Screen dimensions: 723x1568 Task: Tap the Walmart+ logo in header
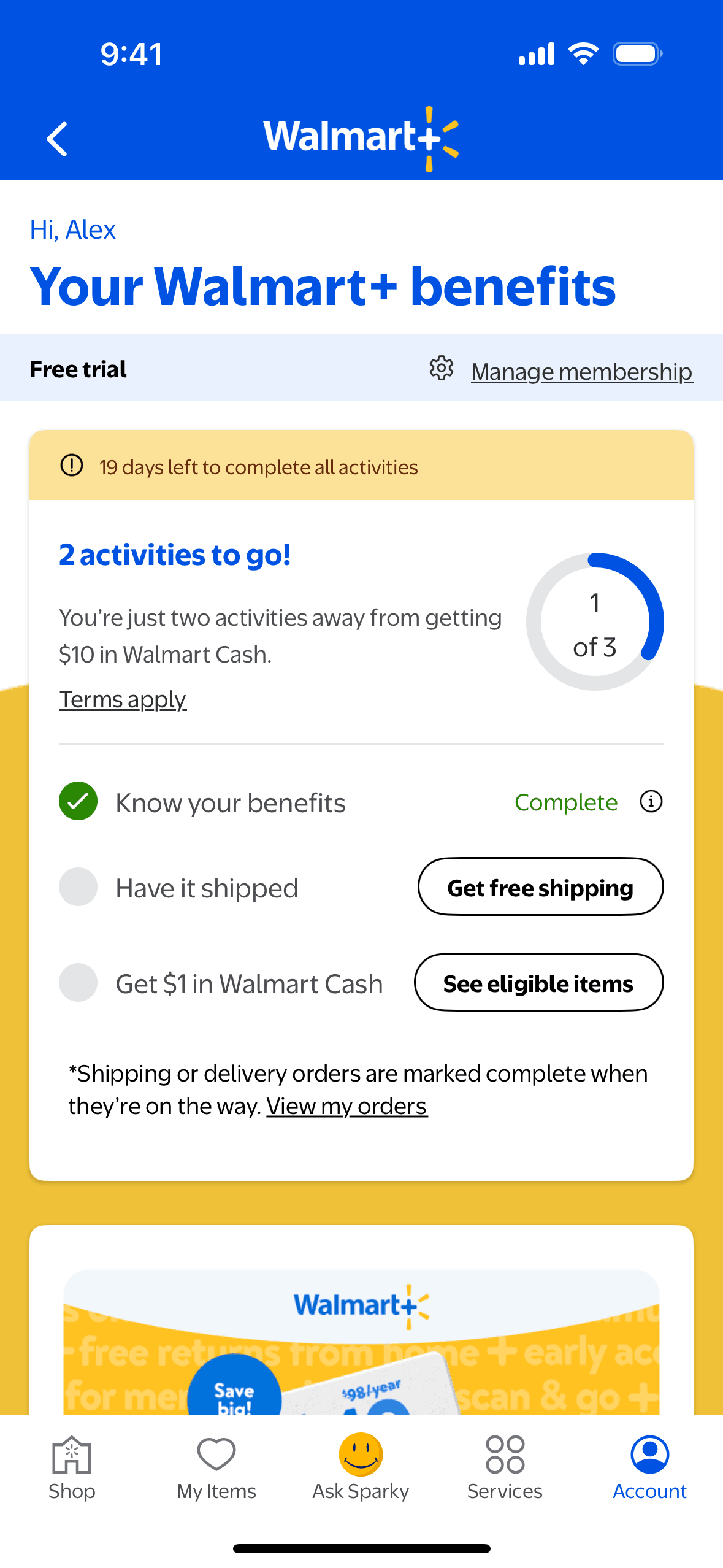[361, 137]
